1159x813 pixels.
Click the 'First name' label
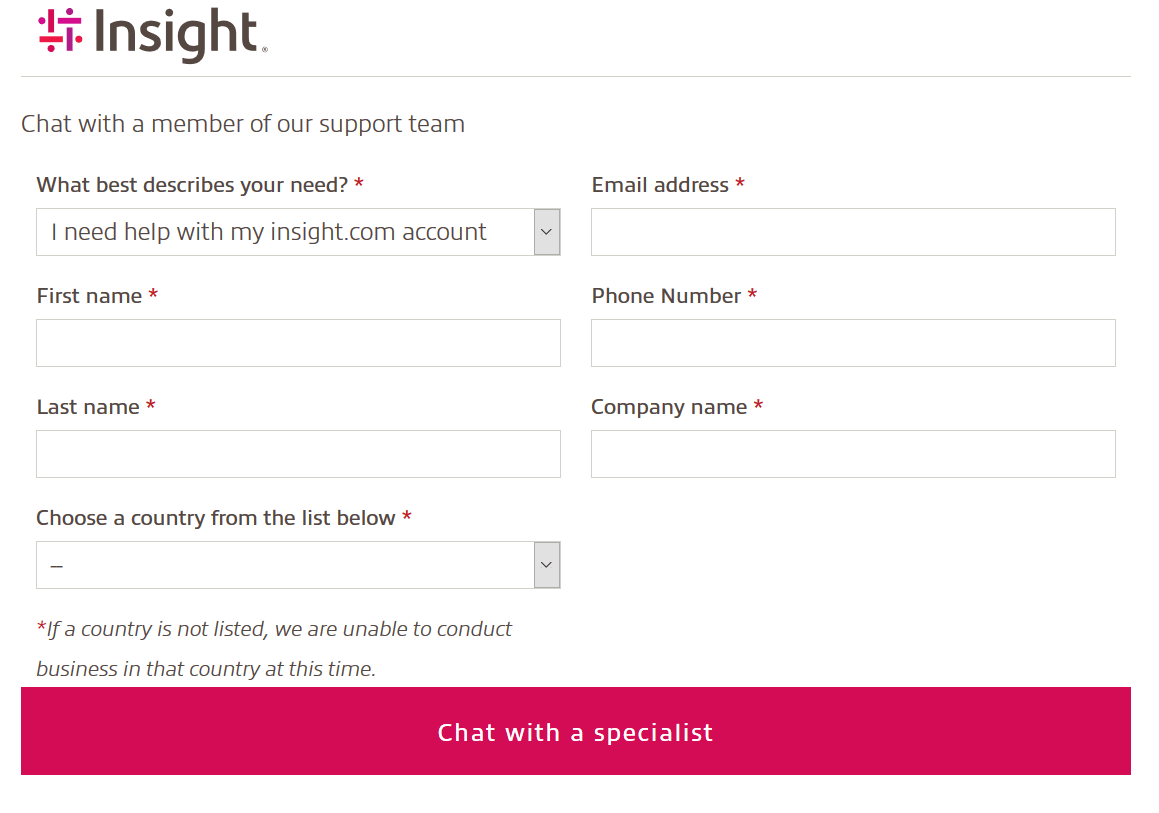click(x=90, y=296)
